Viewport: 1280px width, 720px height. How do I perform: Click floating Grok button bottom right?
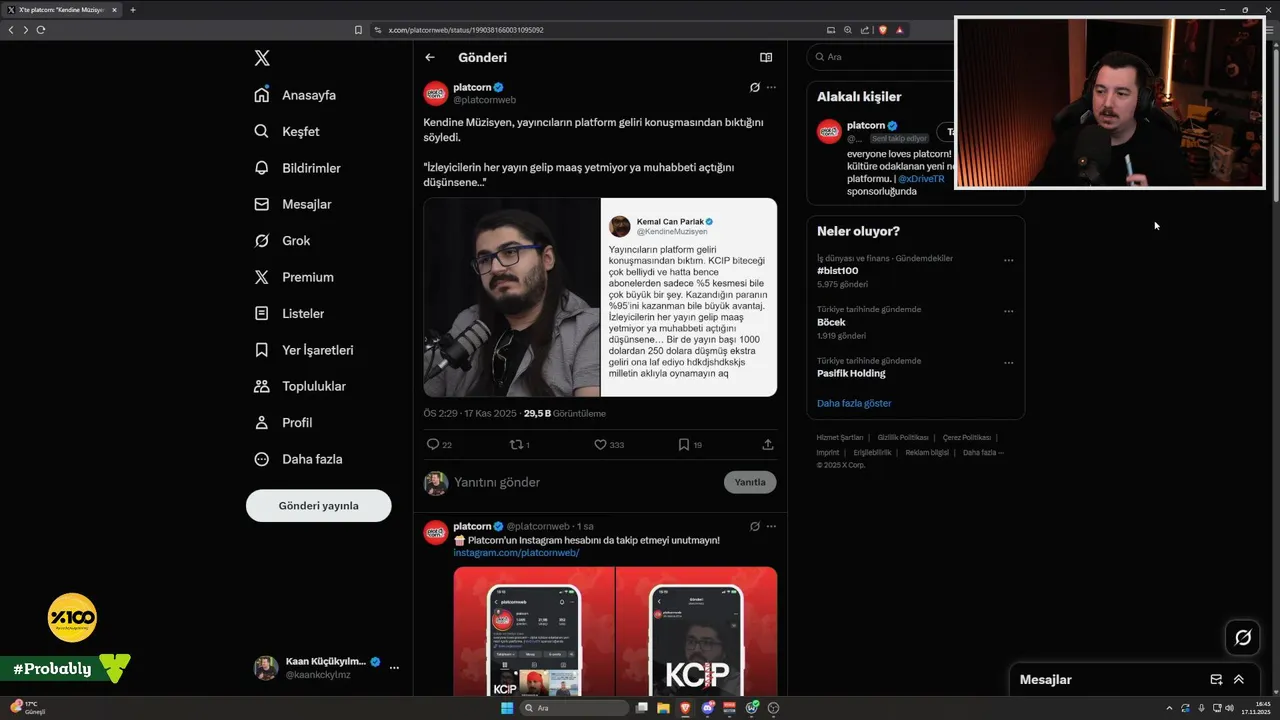pyautogui.click(x=1243, y=637)
